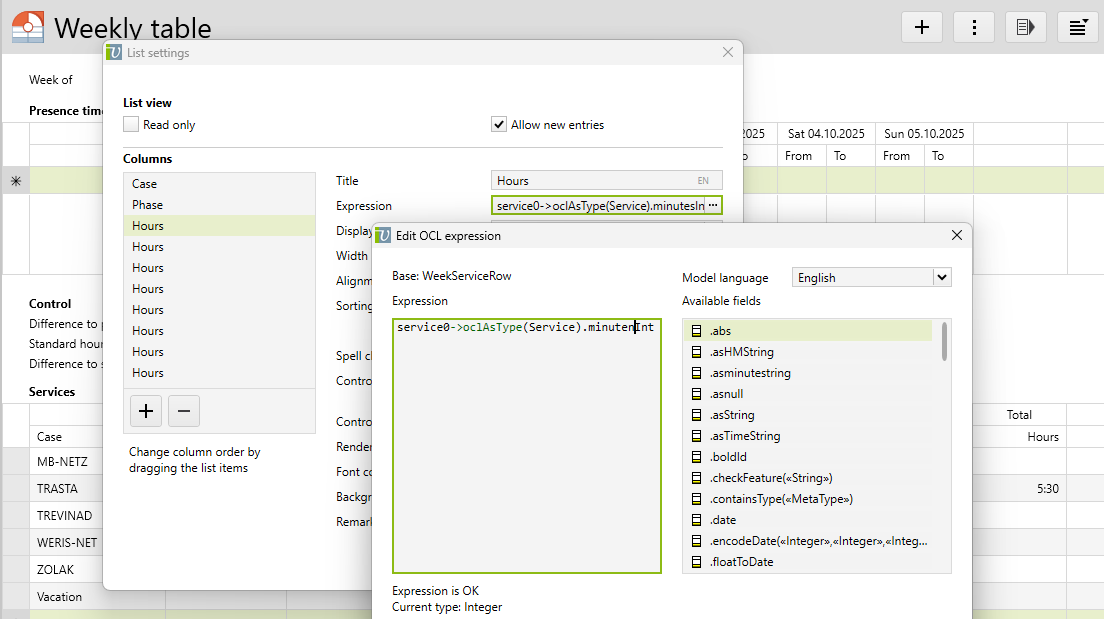Click inside the OCL Expression text area
This screenshot has height=619, width=1104.
click(526, 450)
